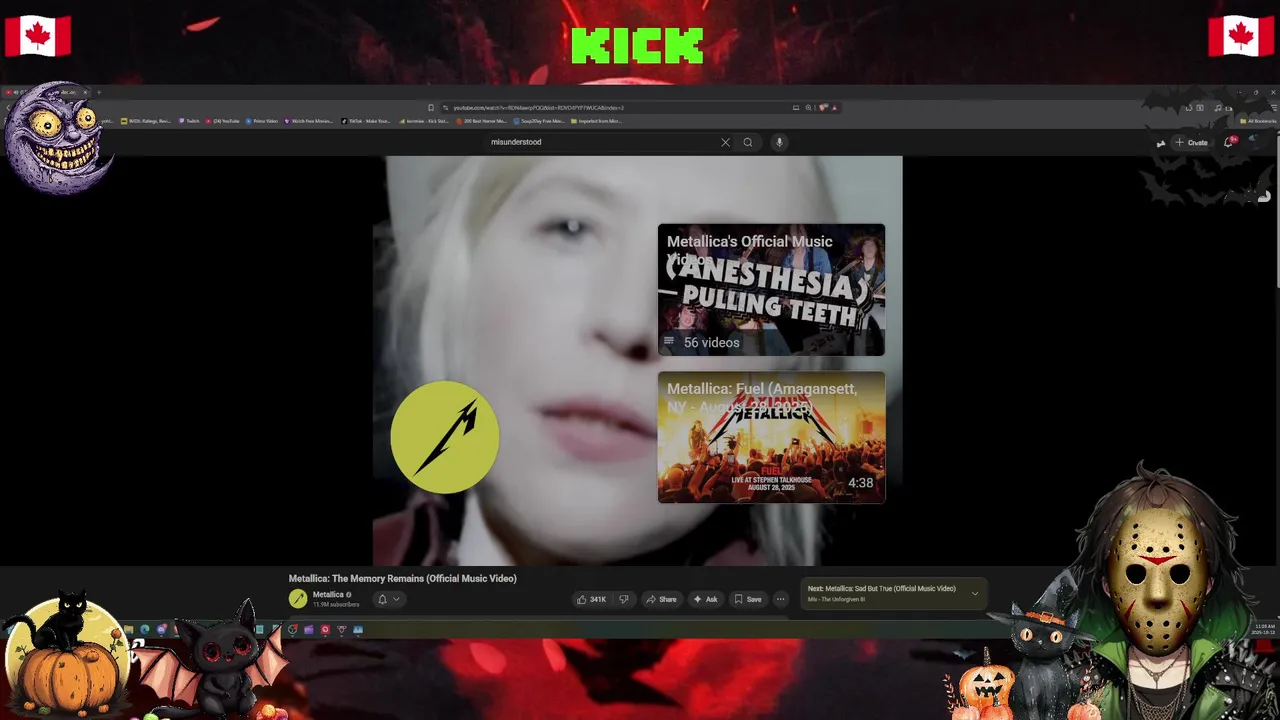Open the 'Soap2Day Free Mov...' bookmark
Viewport: 1280px width, 720px height.
pos(540,121)
